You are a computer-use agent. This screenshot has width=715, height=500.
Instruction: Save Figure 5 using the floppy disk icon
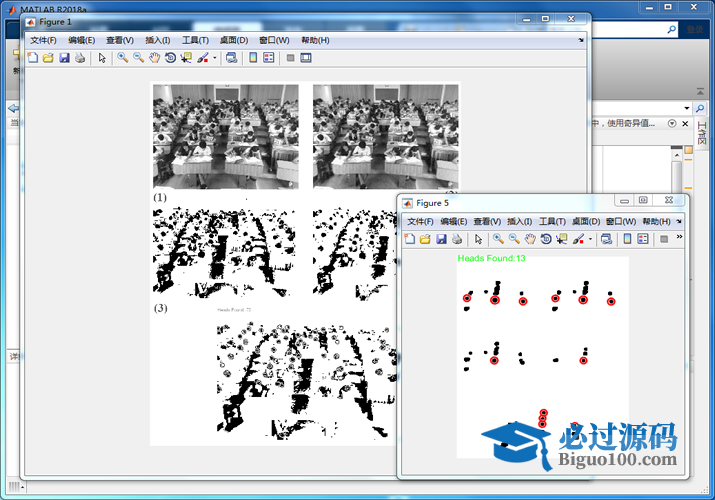(x=441, y=239)
